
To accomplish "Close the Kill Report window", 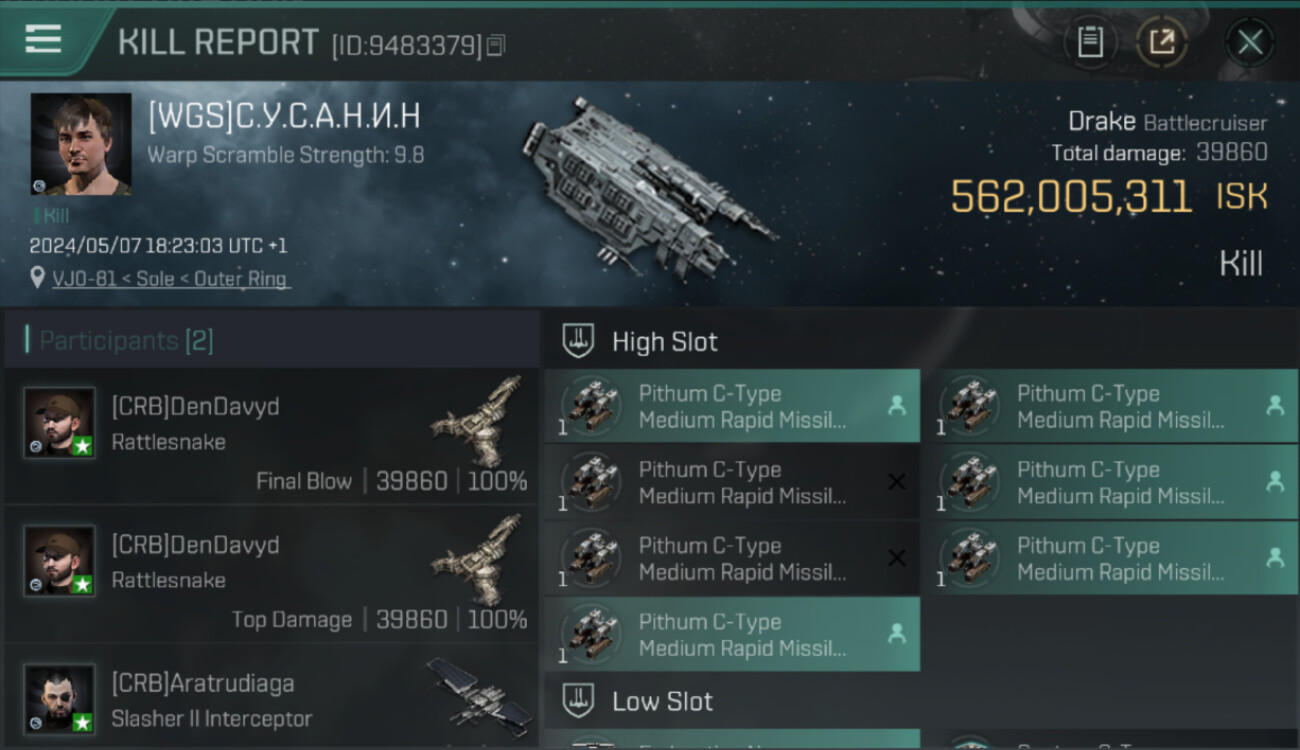I will point(1250,42).
